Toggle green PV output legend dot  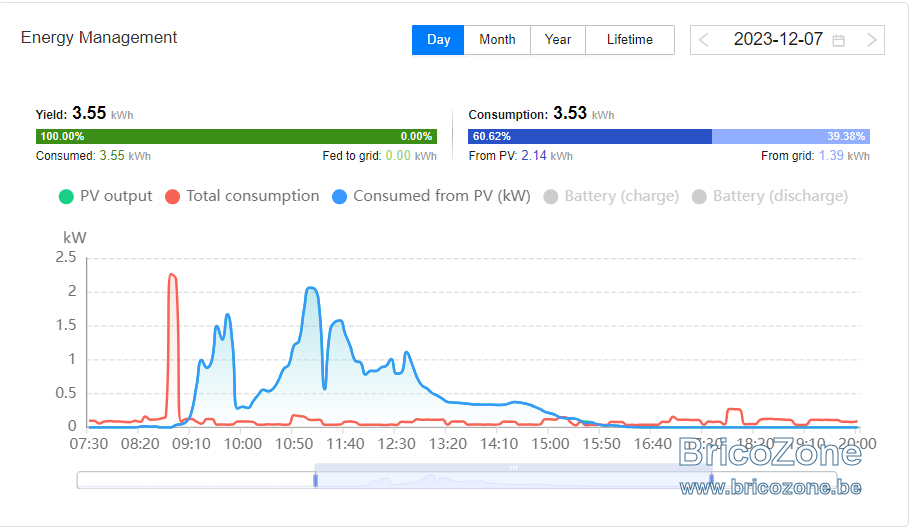[x=67, y=197]
